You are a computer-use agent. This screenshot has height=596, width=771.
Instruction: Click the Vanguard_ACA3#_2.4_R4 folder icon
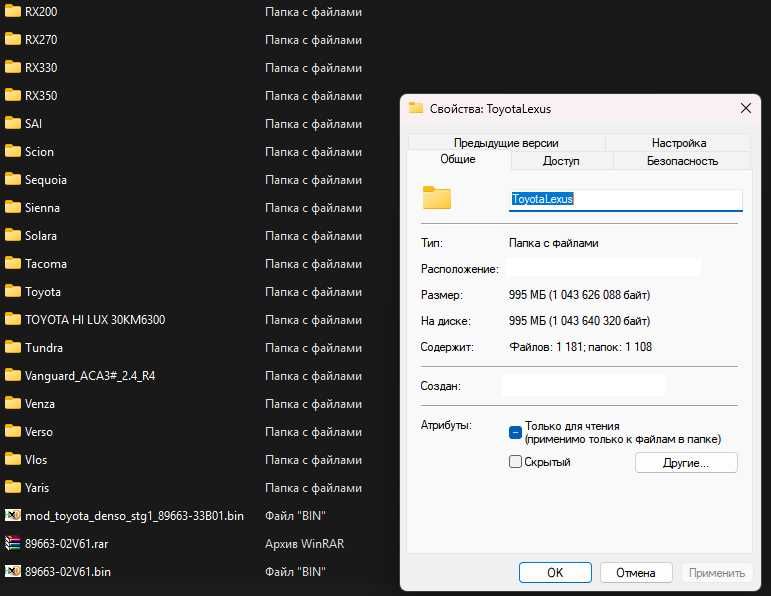13,375
